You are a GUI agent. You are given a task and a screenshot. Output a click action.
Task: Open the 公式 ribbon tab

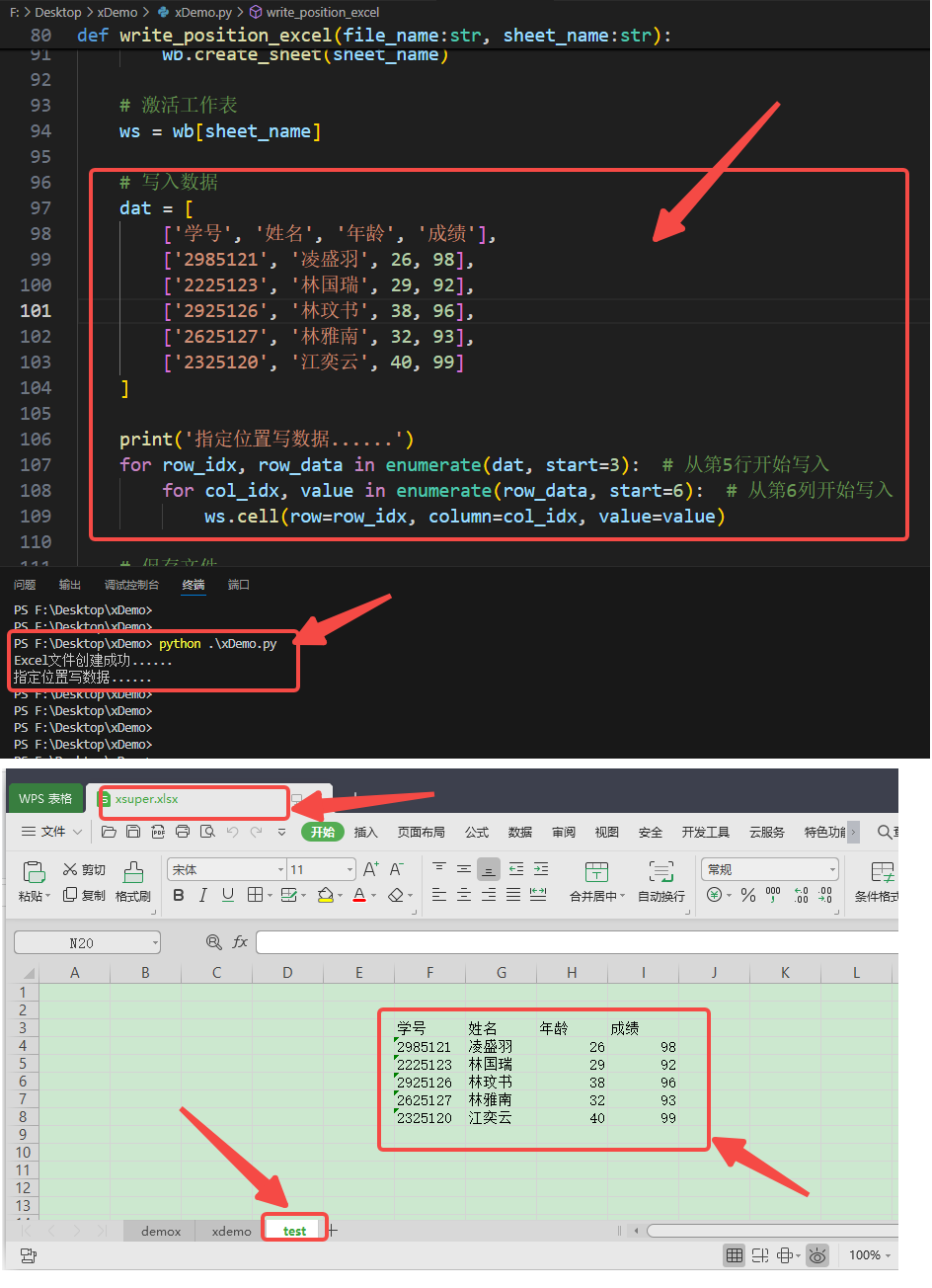(x=477, y=832)
